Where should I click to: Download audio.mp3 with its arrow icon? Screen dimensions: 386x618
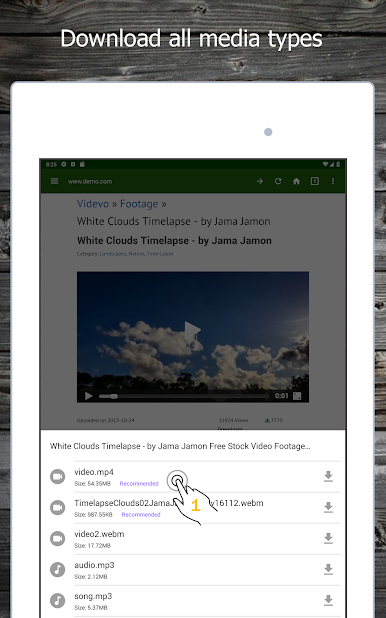click(x=328, y=569)
